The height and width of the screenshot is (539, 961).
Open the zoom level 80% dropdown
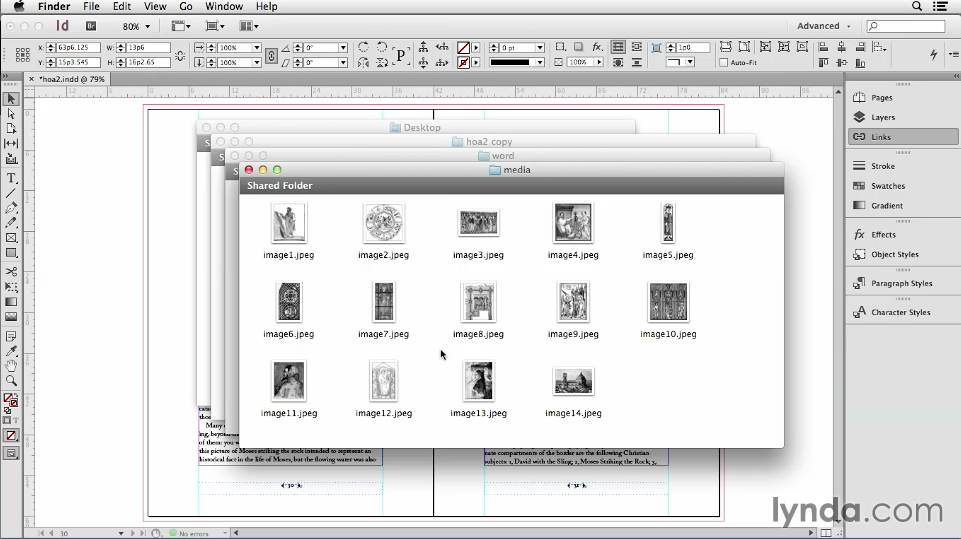tap(148, 26)
